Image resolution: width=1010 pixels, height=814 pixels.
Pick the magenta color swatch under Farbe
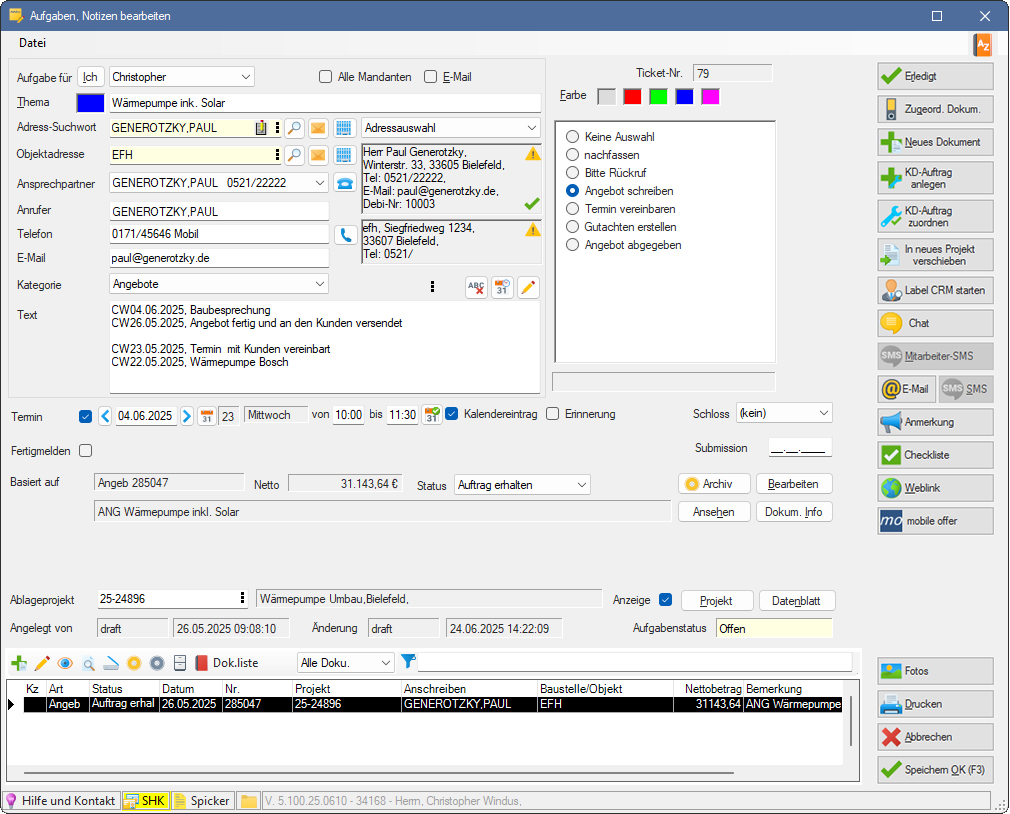pos(710,96)
